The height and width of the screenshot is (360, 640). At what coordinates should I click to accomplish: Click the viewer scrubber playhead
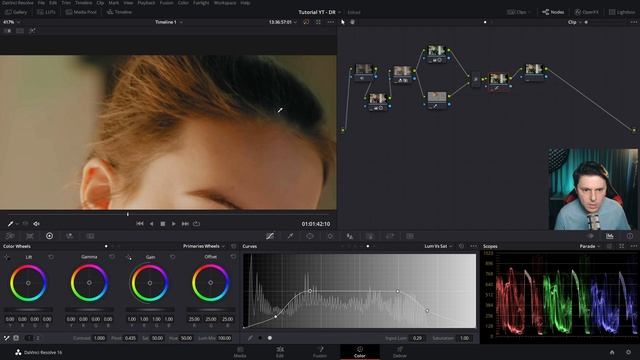[128, 214]
